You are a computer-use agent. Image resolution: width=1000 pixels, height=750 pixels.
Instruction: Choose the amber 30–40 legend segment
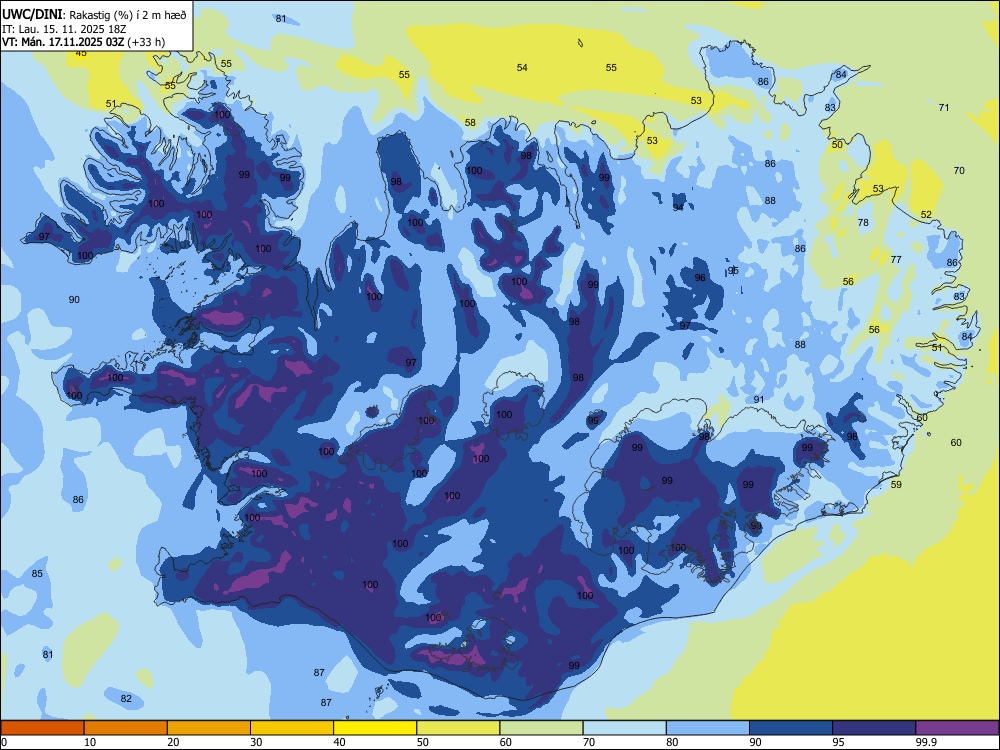click(x=291, y=728)
